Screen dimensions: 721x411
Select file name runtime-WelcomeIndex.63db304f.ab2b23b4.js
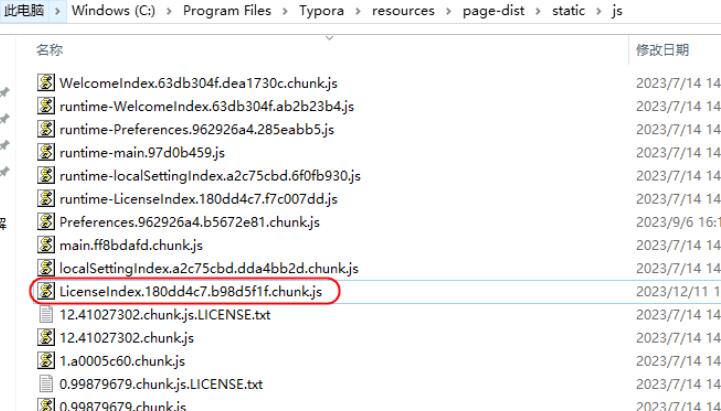click(x=206, y=106)
